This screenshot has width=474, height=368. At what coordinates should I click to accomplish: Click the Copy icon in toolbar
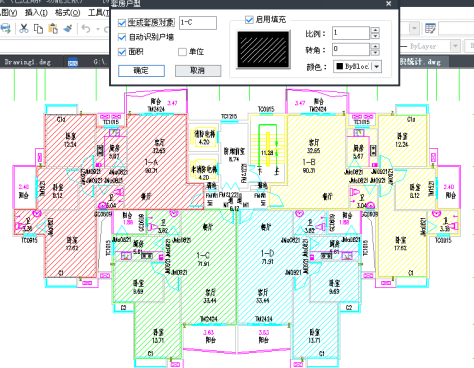tap(38, 29)
